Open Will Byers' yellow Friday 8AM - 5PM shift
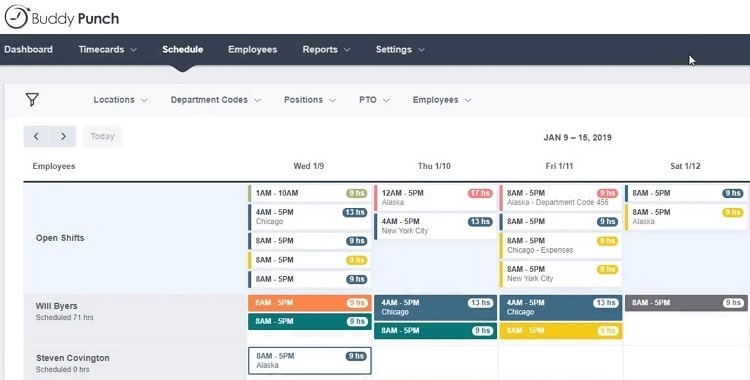The height and width of the screenshot is (380, 750). tap(561, 331)
